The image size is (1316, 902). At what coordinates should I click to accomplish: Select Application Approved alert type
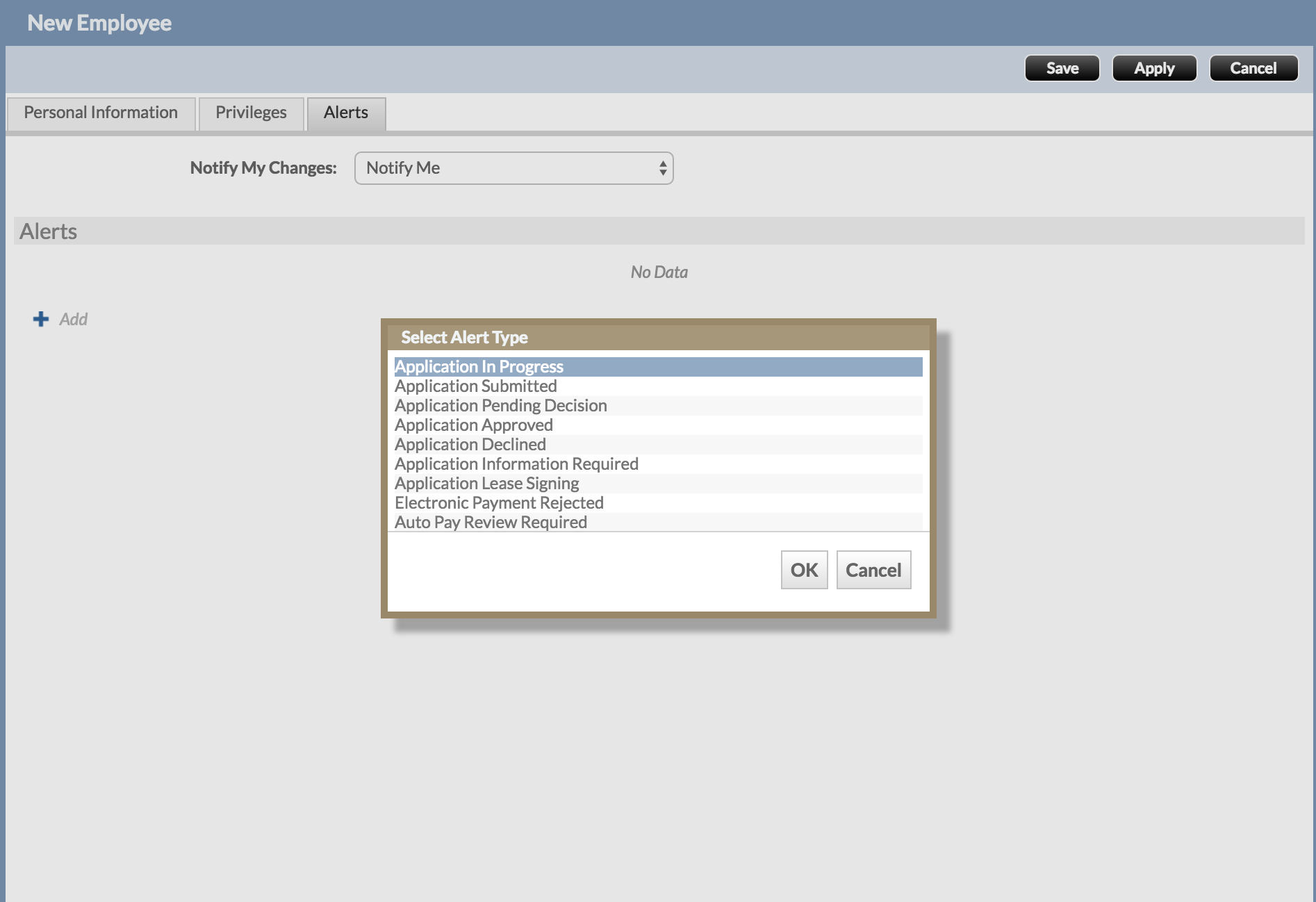pyautogui.click(x=474, y=425)
